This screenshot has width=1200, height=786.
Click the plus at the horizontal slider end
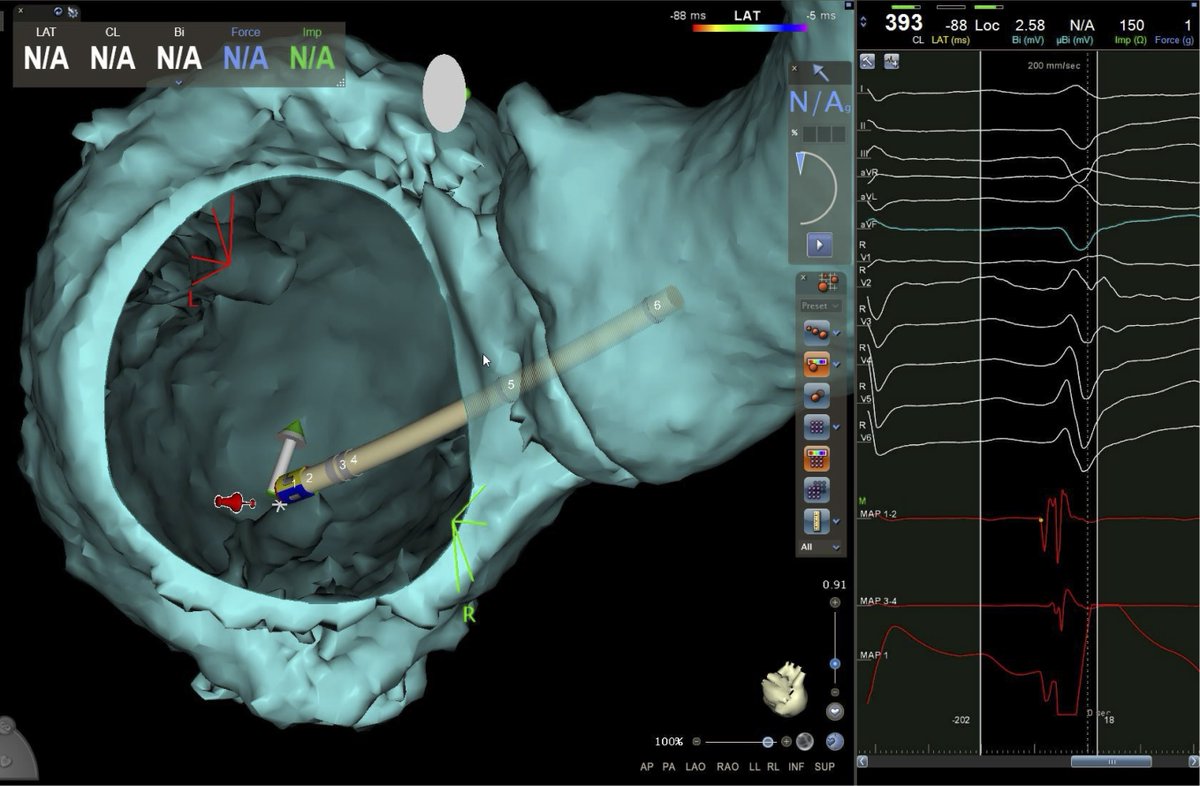point(786,742)
